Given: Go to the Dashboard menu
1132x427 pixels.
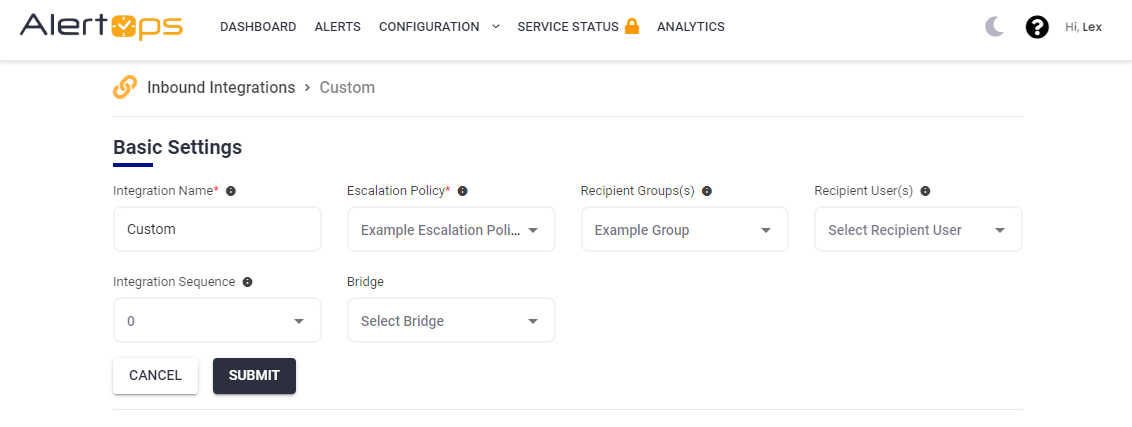Looking at the screenshot, I should pyautogui.click(x=258, y=27).
